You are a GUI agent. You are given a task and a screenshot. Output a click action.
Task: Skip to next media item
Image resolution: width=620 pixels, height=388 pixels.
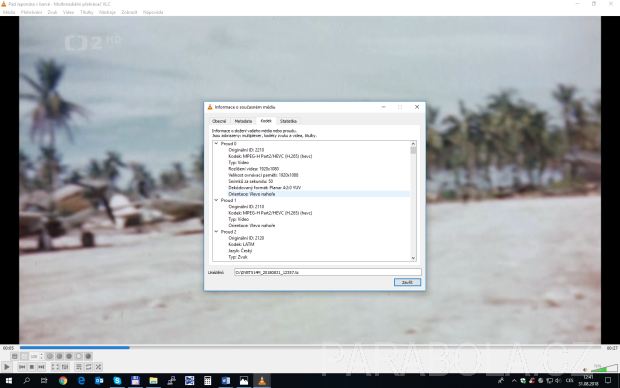[x=41, y=367]
